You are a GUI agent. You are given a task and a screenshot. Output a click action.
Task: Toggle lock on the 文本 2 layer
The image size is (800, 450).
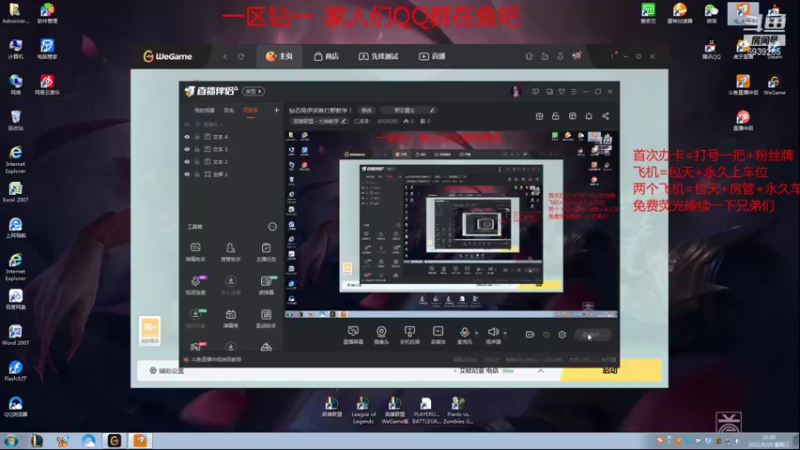coord(197,162)
